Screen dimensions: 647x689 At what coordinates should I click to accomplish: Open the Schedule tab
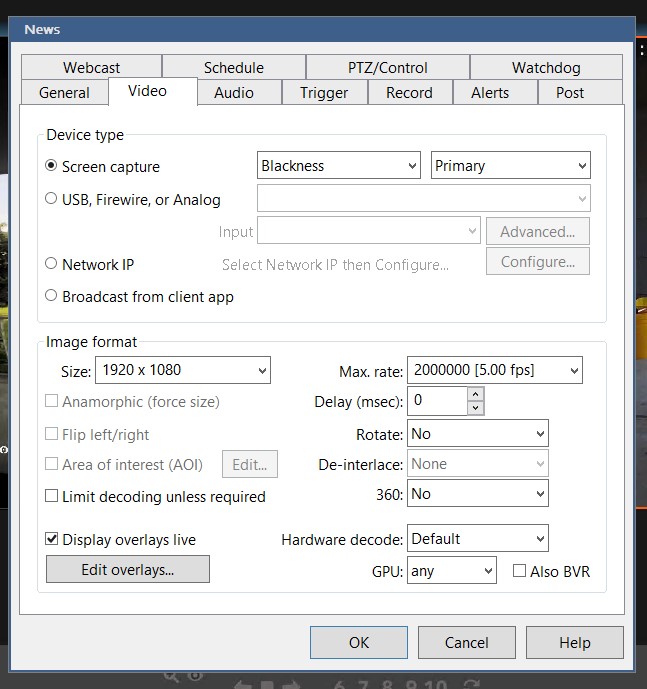pyautogui.click(x=234, y=68)
